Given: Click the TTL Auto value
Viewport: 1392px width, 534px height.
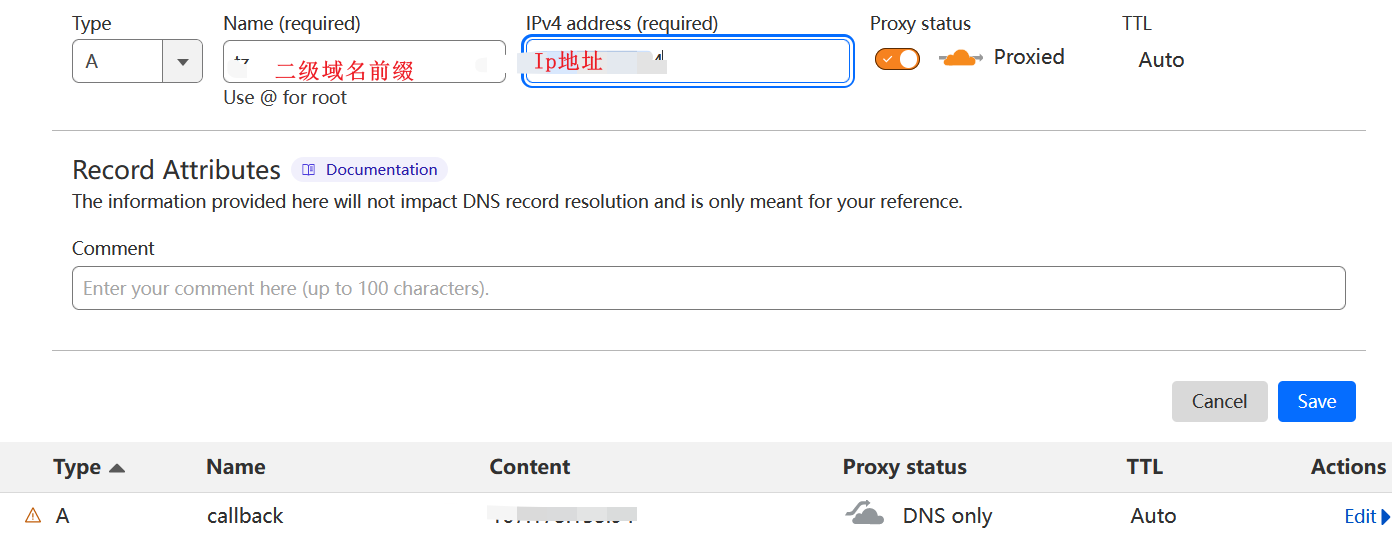Looking at the screenshot, I should (1161, 60).
